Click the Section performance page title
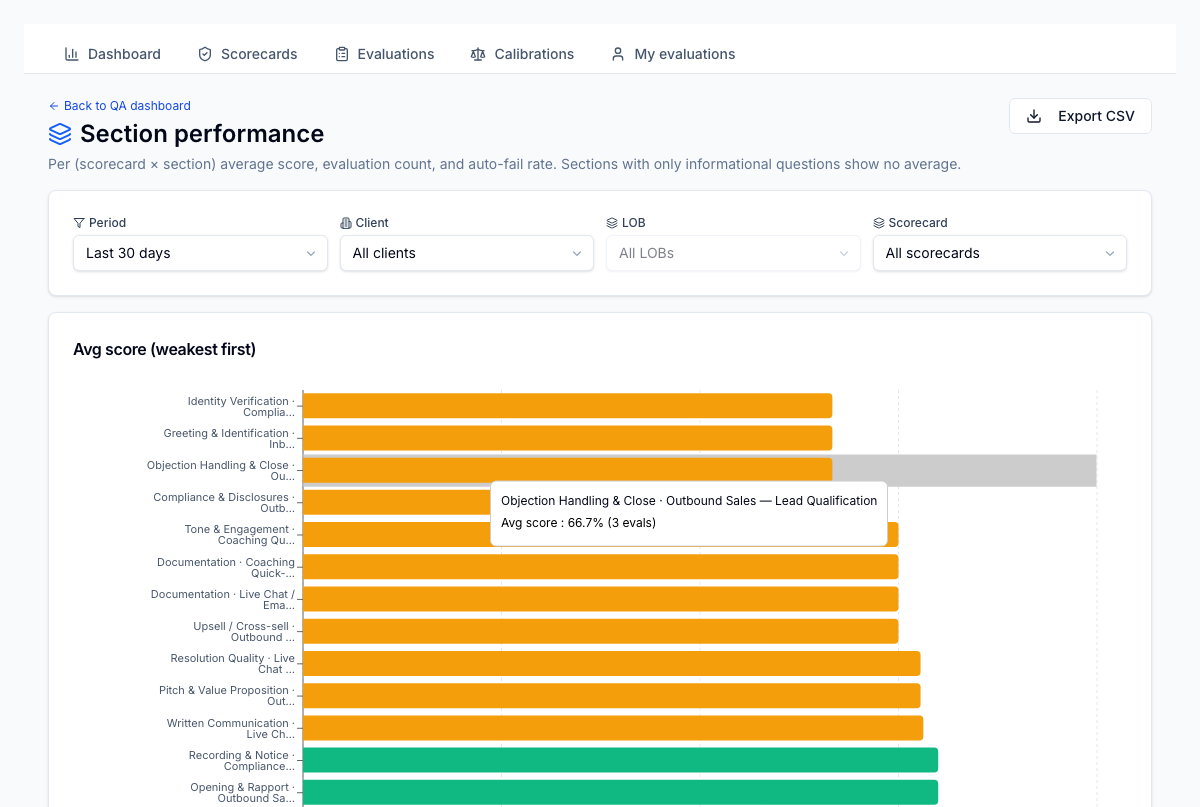 coord(202,134)
